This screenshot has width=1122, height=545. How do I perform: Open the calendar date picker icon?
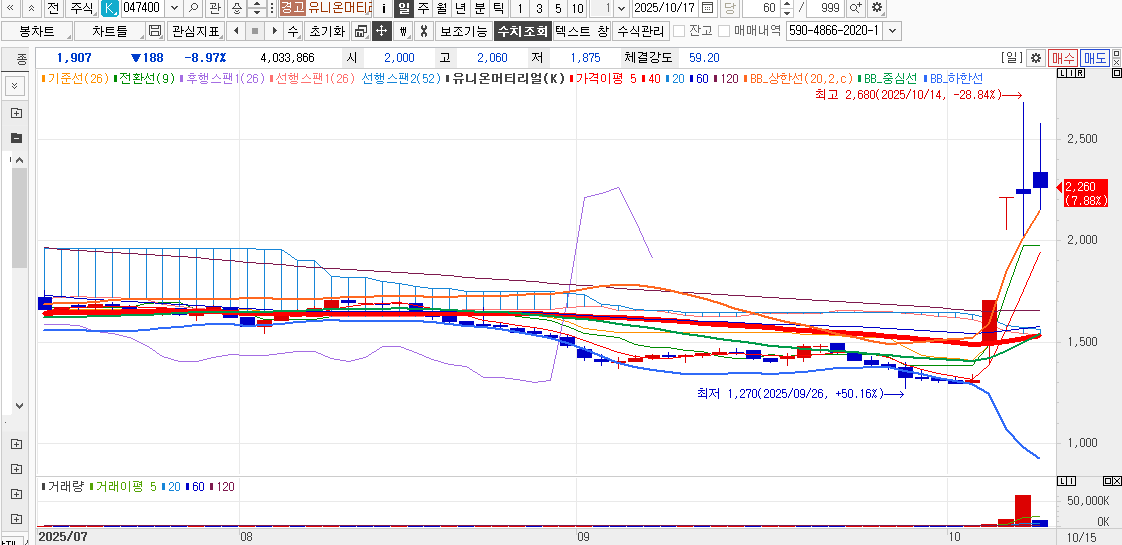(x=708, y=8)
